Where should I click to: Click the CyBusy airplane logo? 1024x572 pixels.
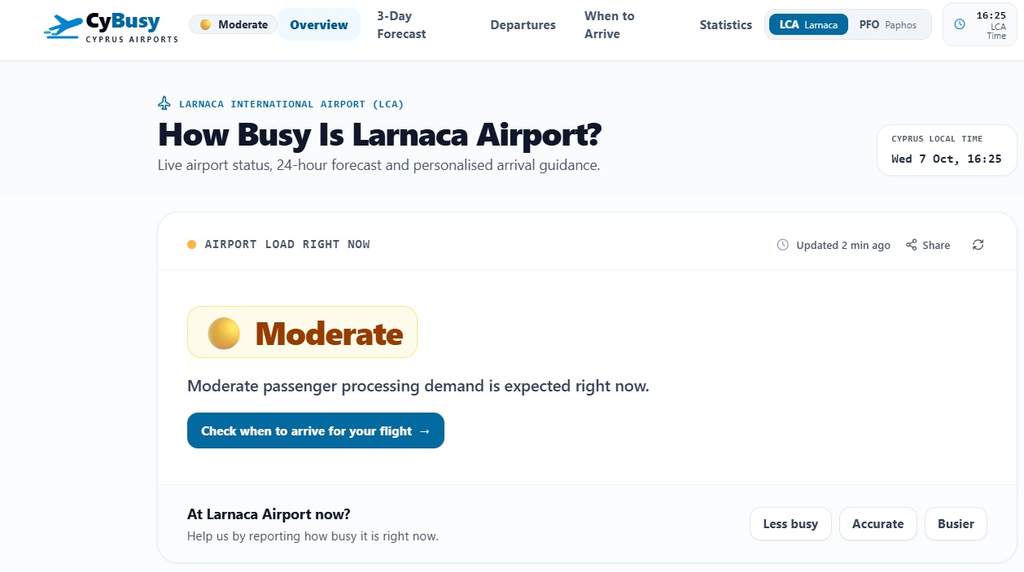click(x=63, y=26)
